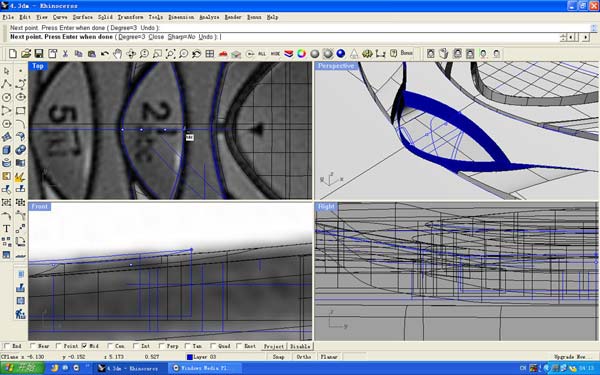
Task: Open the Analyze menu
Action: pyautogui.click(x=209, y=17)
